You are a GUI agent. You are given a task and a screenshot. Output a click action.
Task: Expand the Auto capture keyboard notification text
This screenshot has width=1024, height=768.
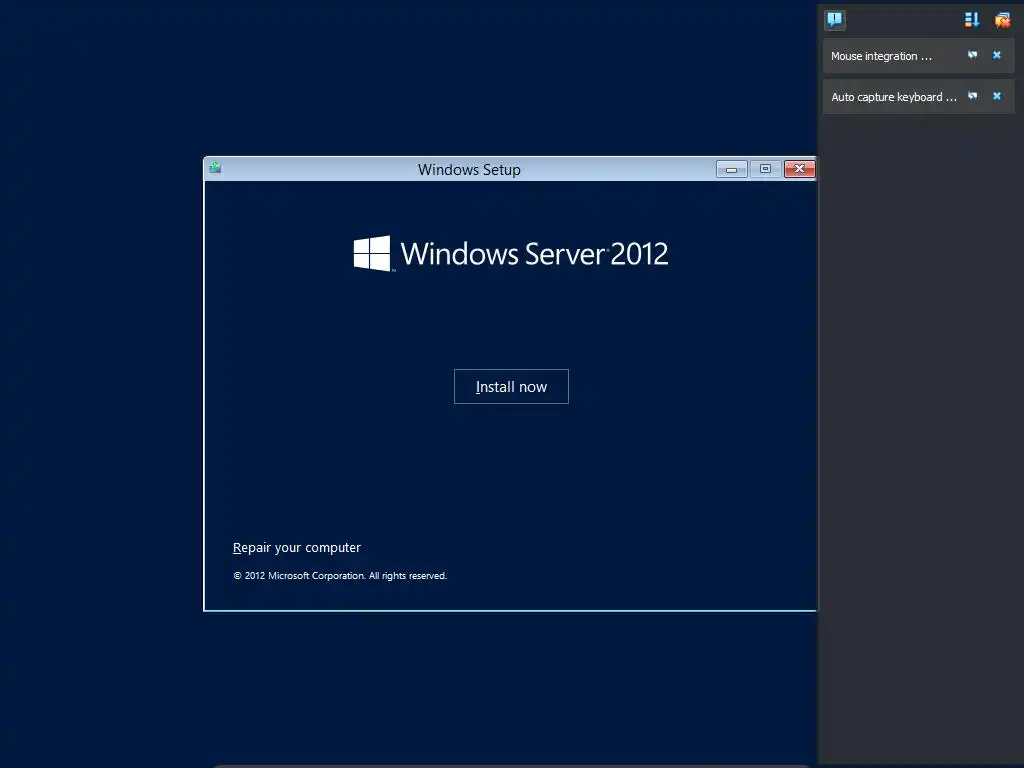click(x=893, y=97)
